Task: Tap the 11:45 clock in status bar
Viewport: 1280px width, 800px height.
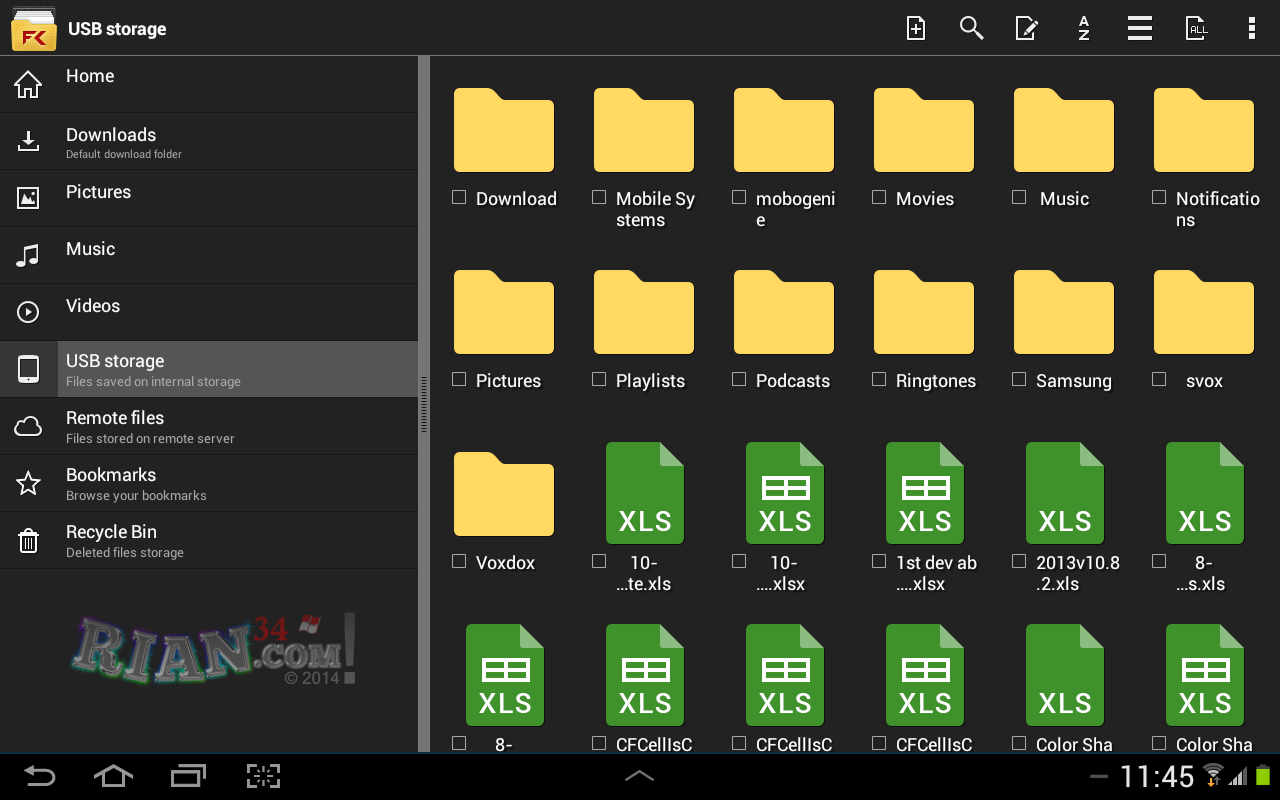Action: click(1157, 776)
